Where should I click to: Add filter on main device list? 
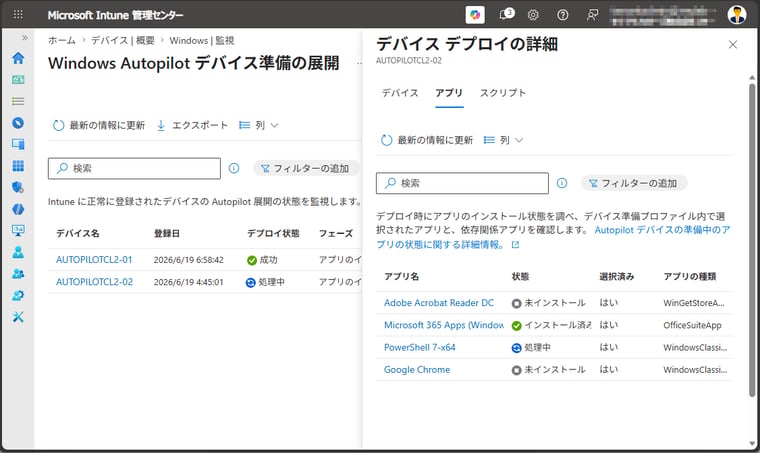click(x=306, y=168)
